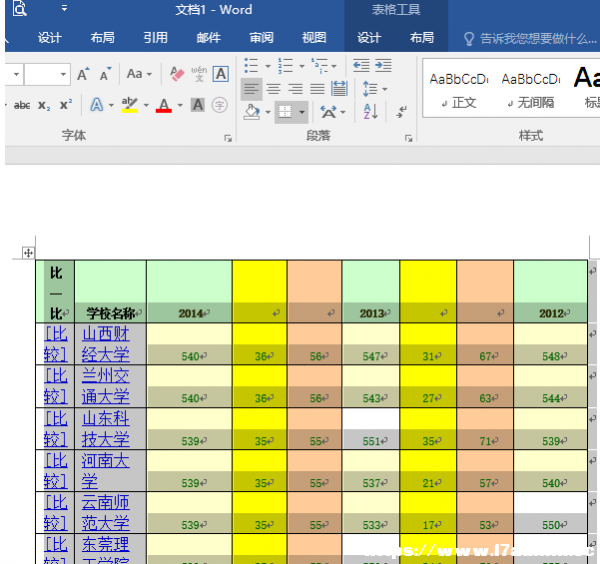Open the 视图 tab
Viewport: 600px width, 564px height.
314,37
